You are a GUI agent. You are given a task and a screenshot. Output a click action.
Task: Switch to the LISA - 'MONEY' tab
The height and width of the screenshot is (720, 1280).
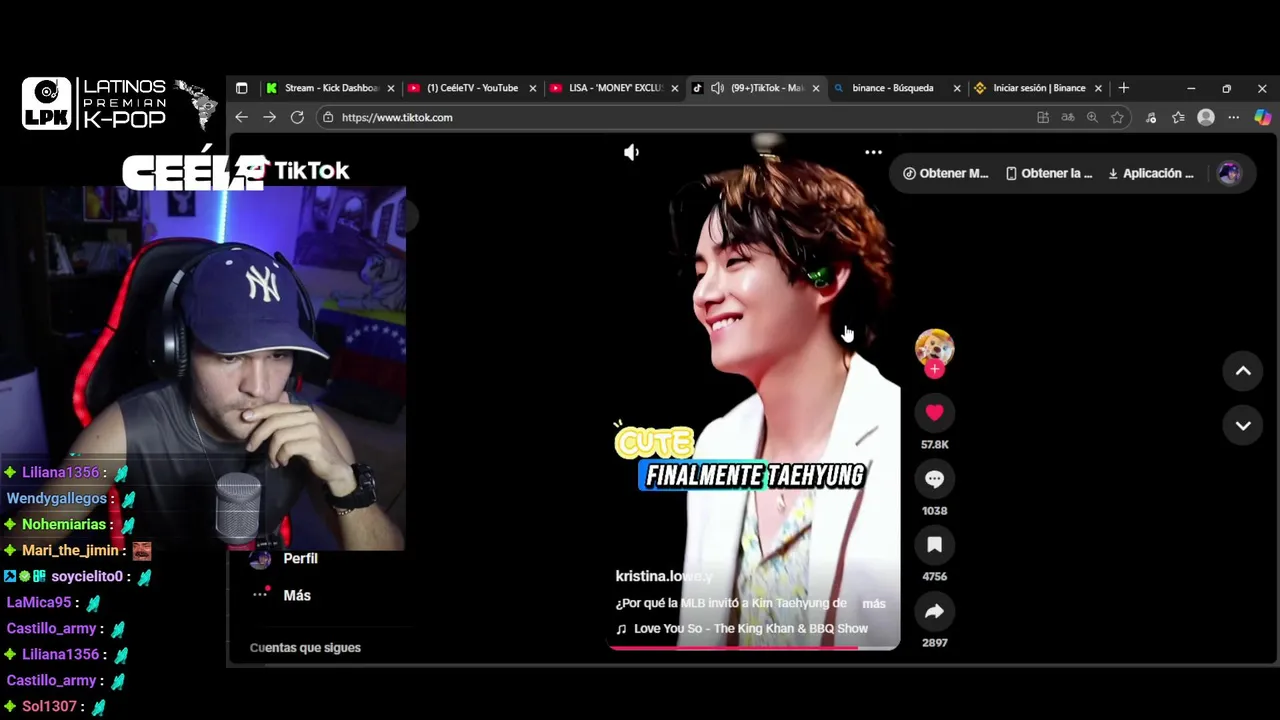tap(614, 88)
